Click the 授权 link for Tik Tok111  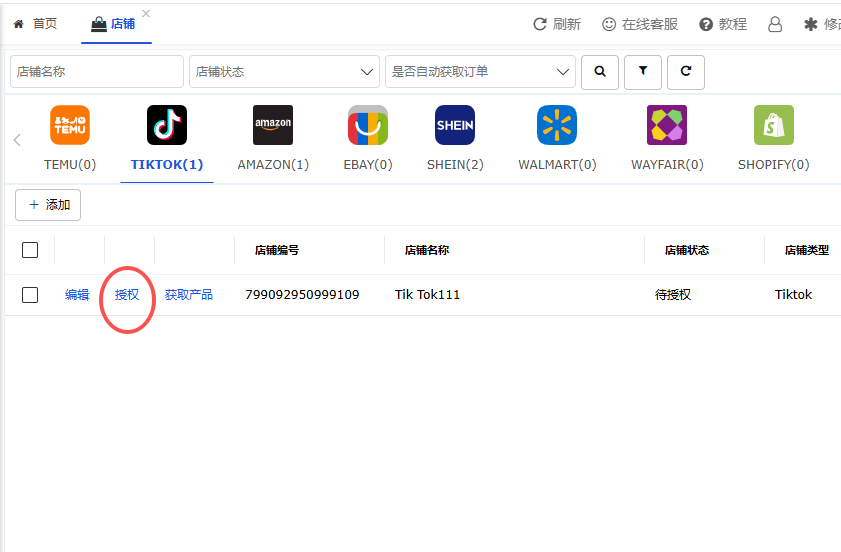[127, 295]
